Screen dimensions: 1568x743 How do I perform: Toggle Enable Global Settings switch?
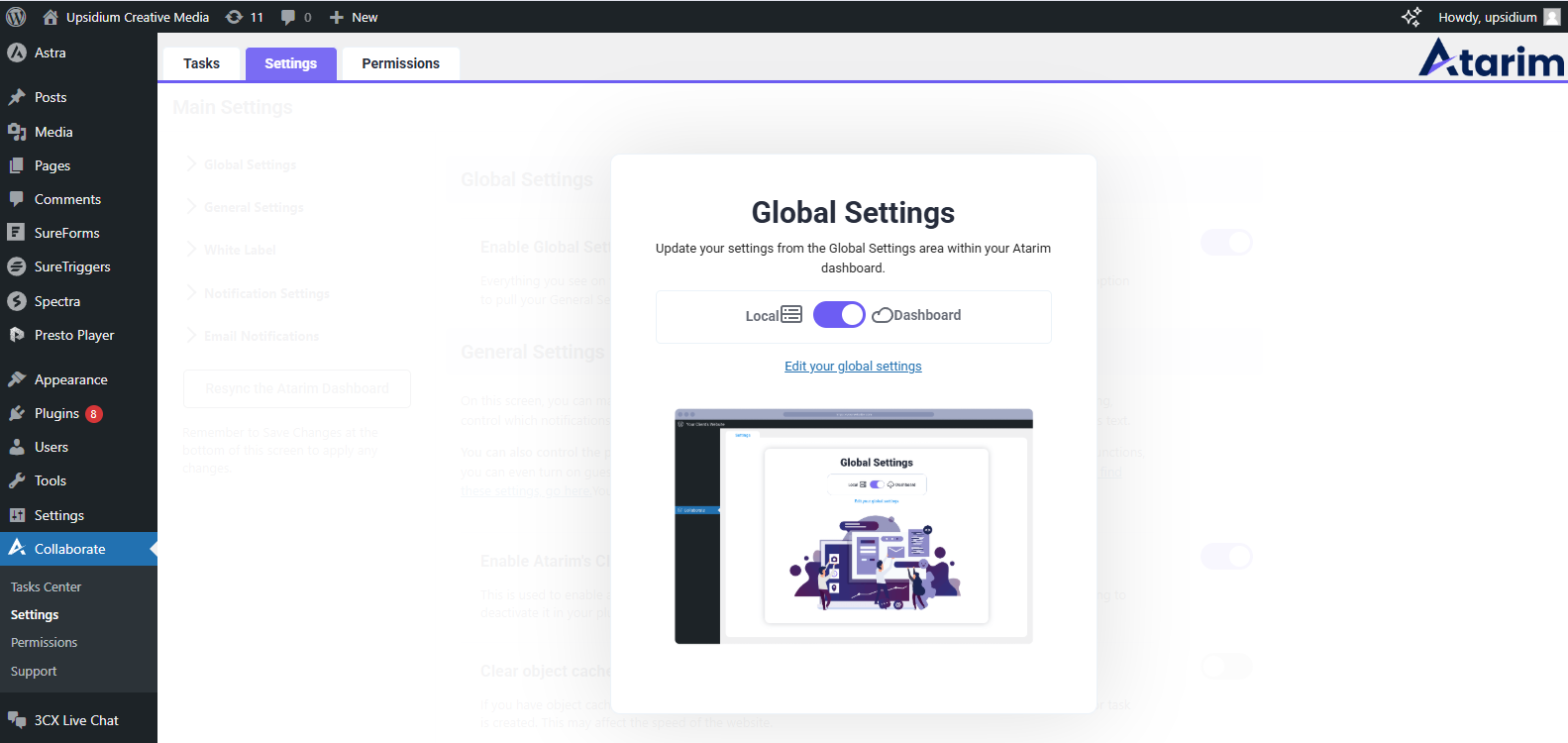[1226, 242]
